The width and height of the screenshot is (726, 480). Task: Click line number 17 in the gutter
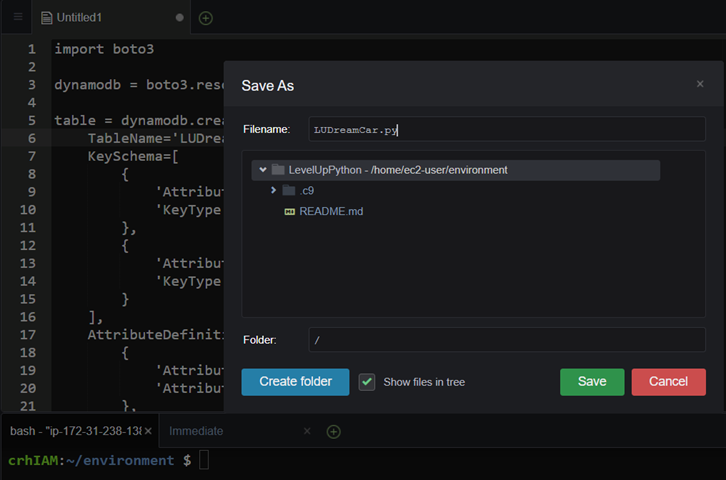pos(28,335)
